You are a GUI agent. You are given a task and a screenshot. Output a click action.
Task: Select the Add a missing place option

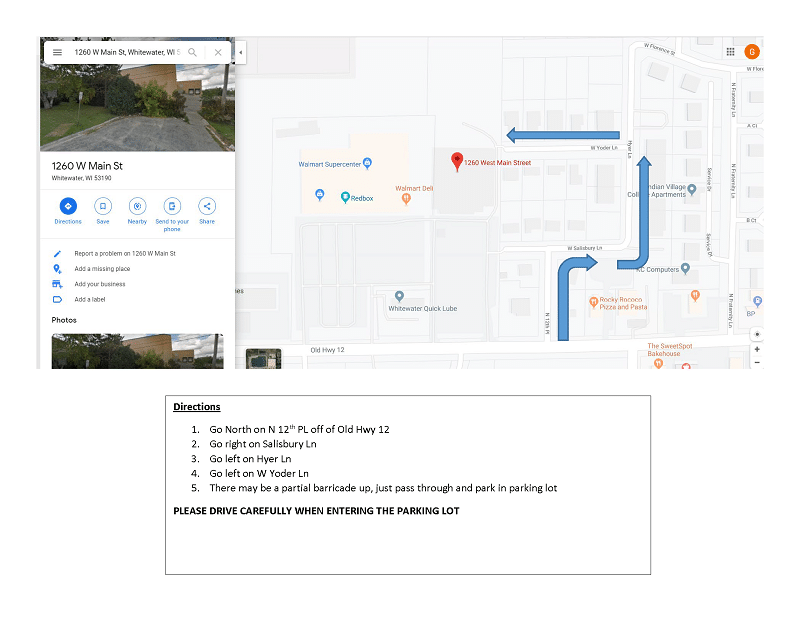[102, 269]
